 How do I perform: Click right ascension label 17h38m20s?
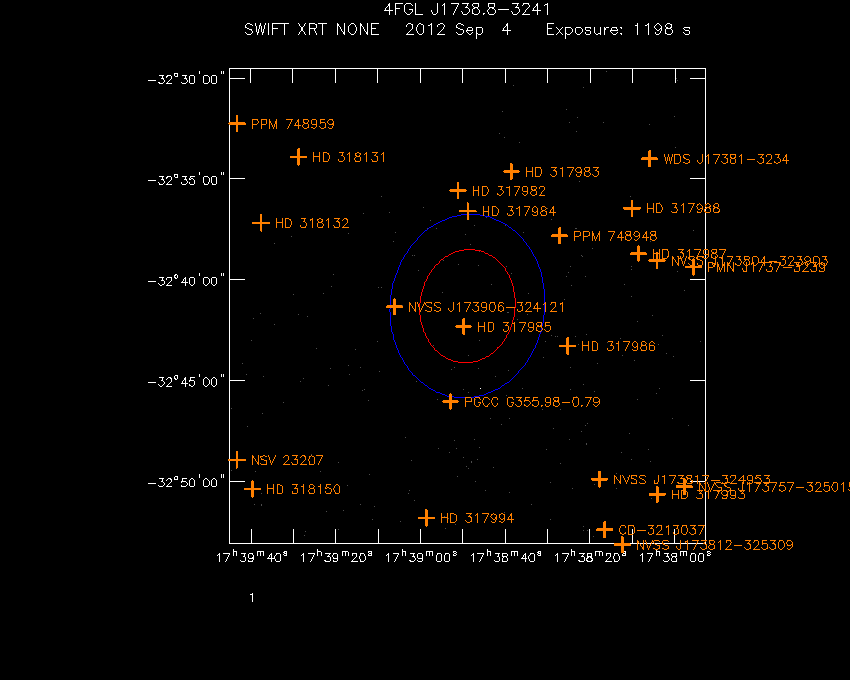[590, 557]
